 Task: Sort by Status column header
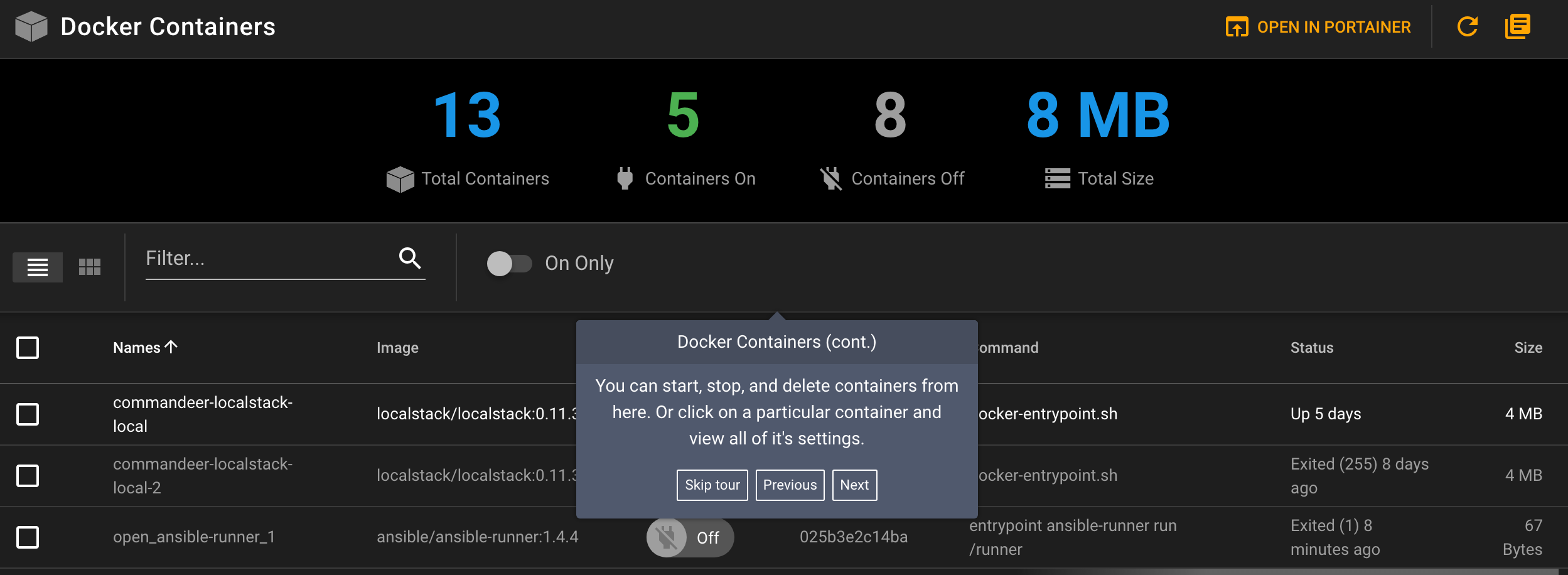coord(1312,348)
